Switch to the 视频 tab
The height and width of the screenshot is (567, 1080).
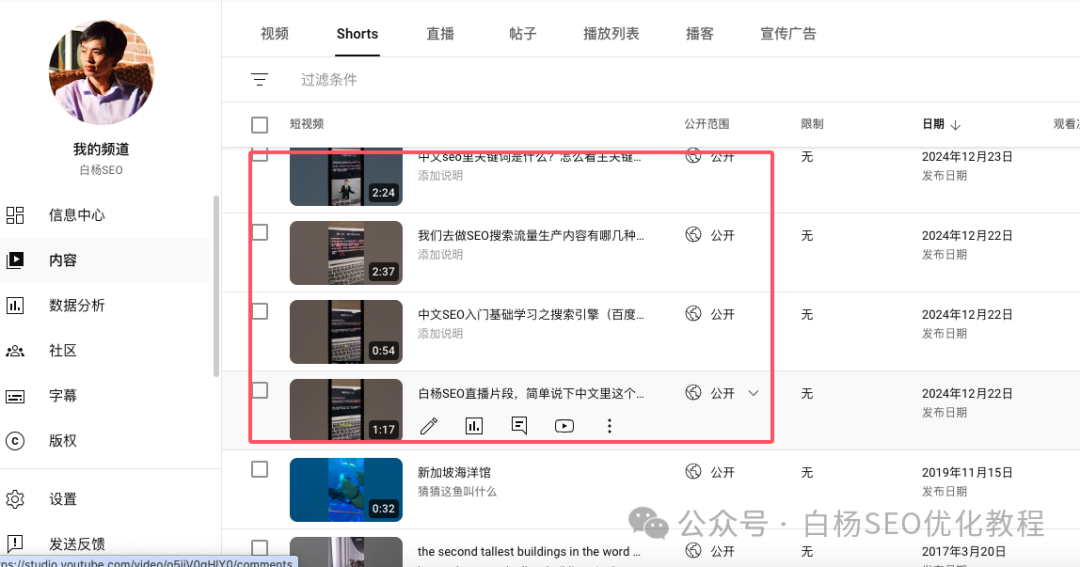pyautogui.click(x=275, y=34)
